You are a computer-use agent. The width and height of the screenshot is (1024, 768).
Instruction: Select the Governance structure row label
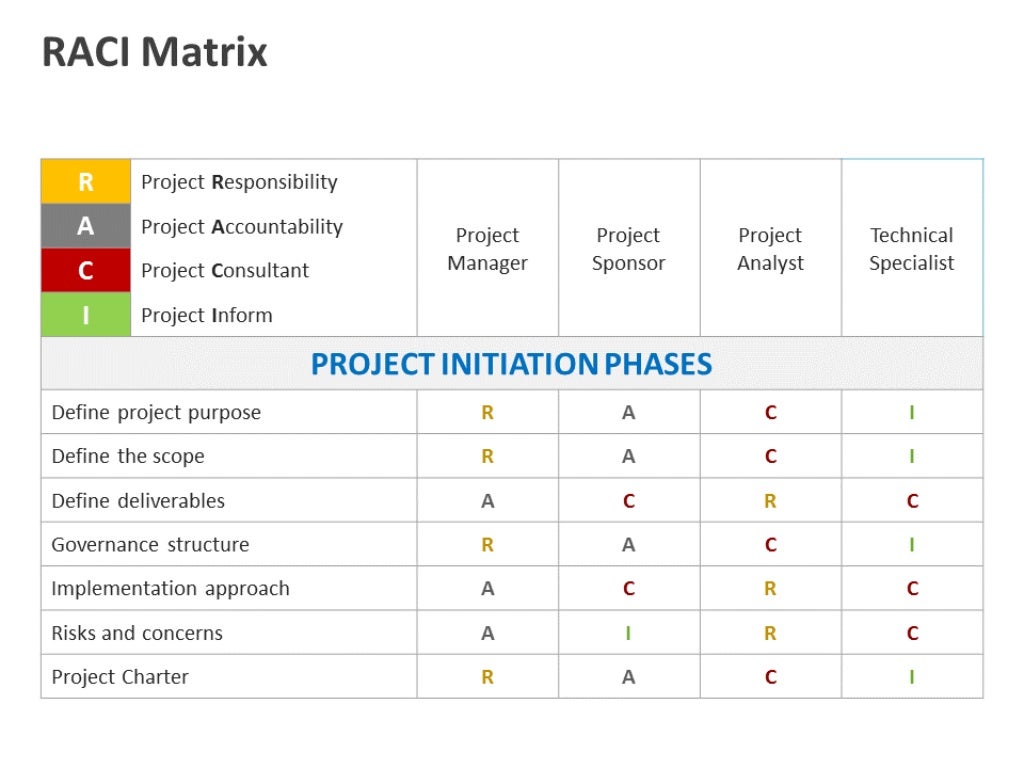pyautogui.click(x=150, y=545)
